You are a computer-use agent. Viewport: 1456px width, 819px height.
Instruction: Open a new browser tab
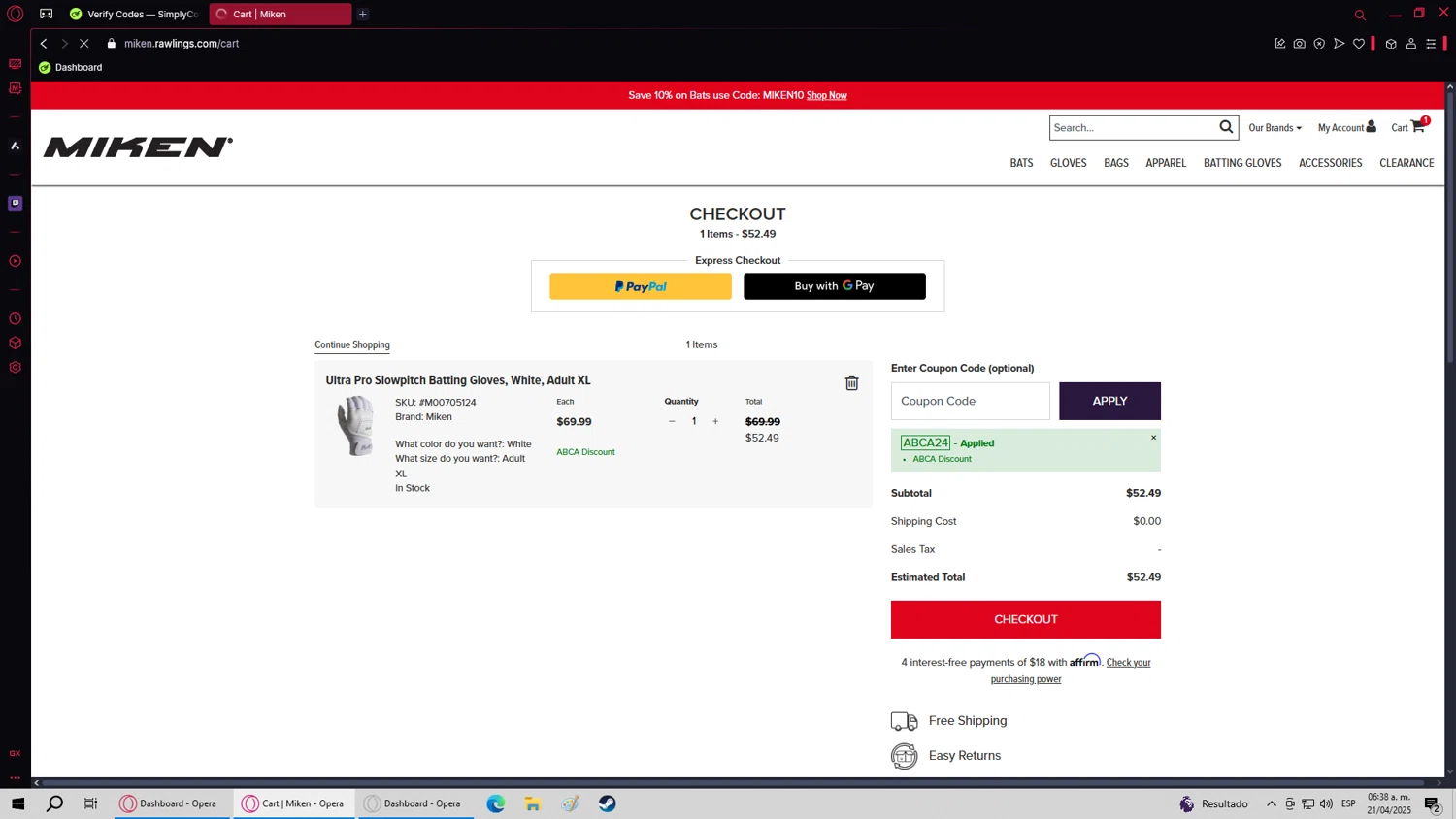pyautogui.click(x=362, y=15)
